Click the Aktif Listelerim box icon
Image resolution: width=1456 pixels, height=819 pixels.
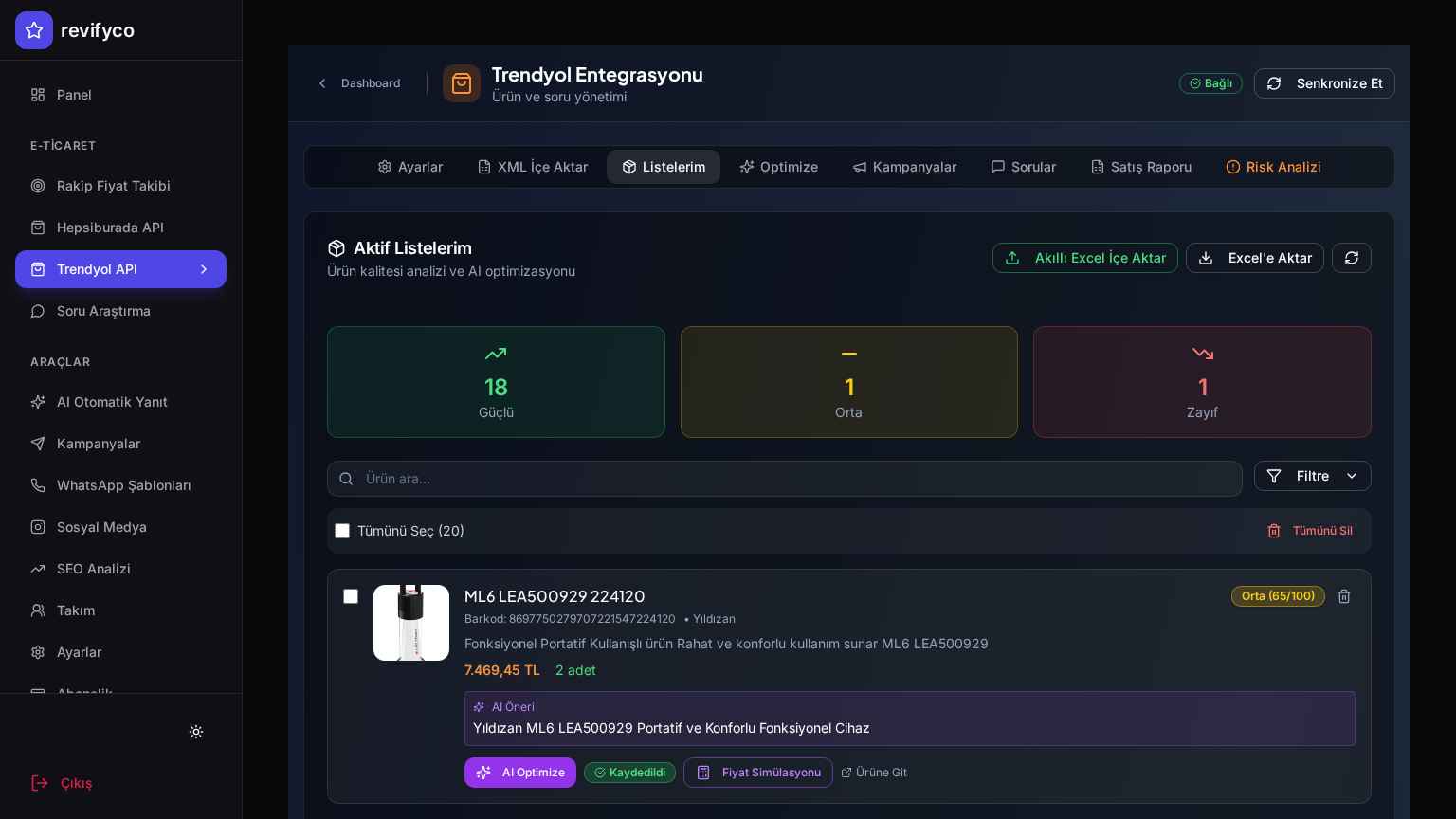coord(337,248)
